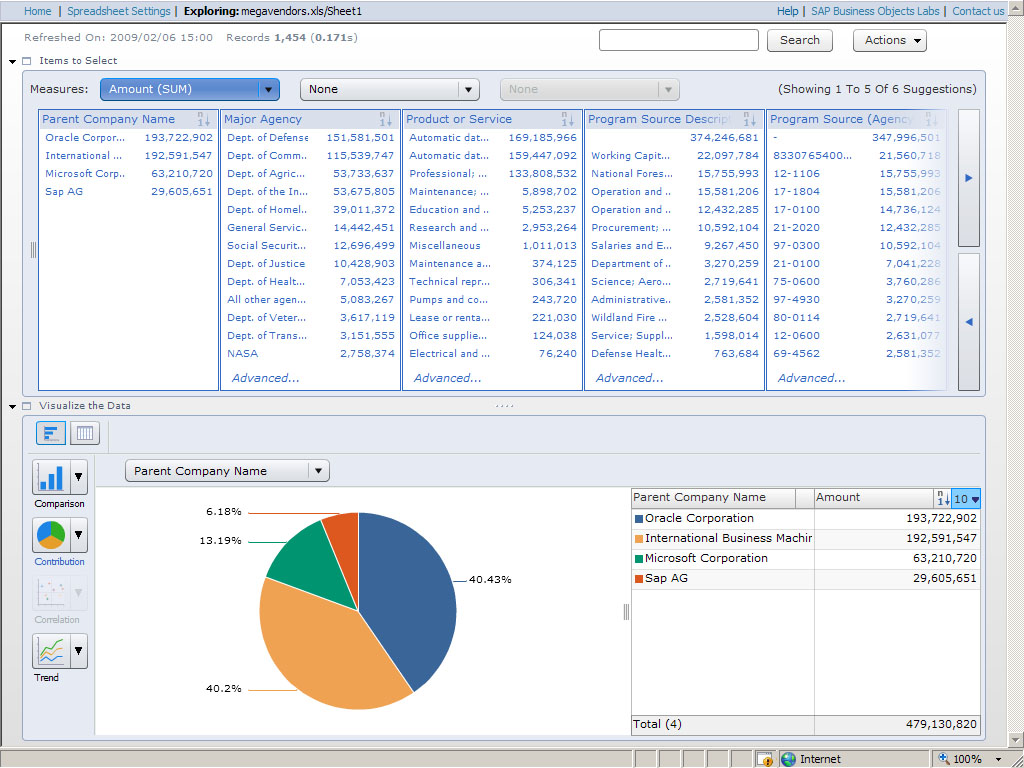This screenshot has height=768, width=1024.
Task: Sort the Major Agency column icon
Action: (x=386, y=119)
